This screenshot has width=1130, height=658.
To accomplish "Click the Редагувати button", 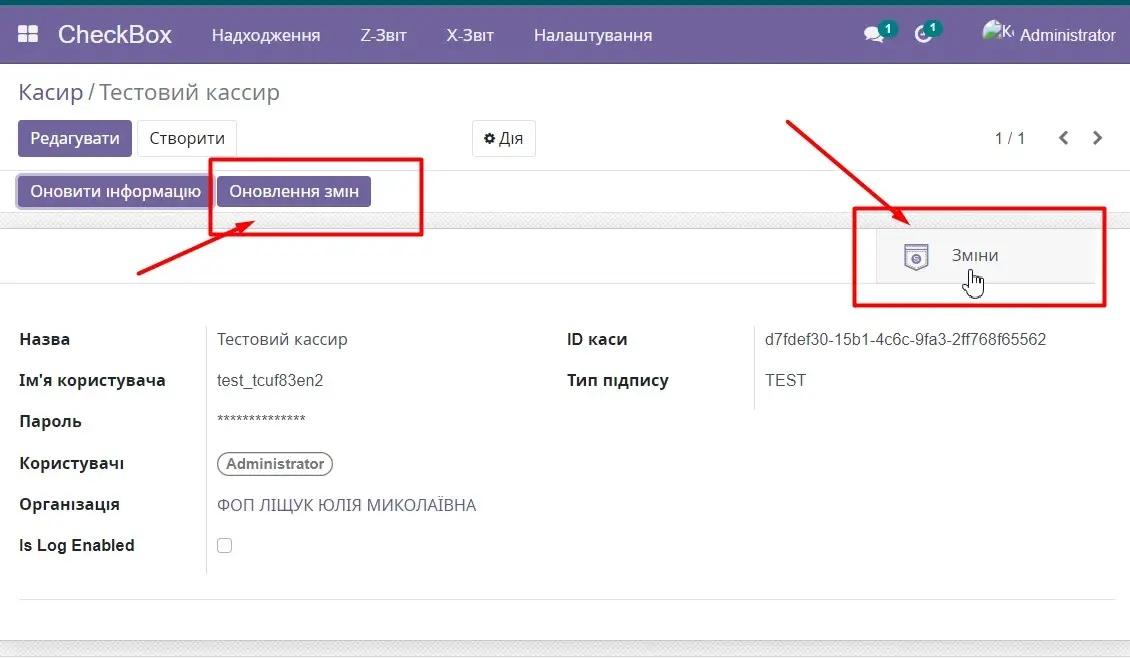I will coord(75,139).
